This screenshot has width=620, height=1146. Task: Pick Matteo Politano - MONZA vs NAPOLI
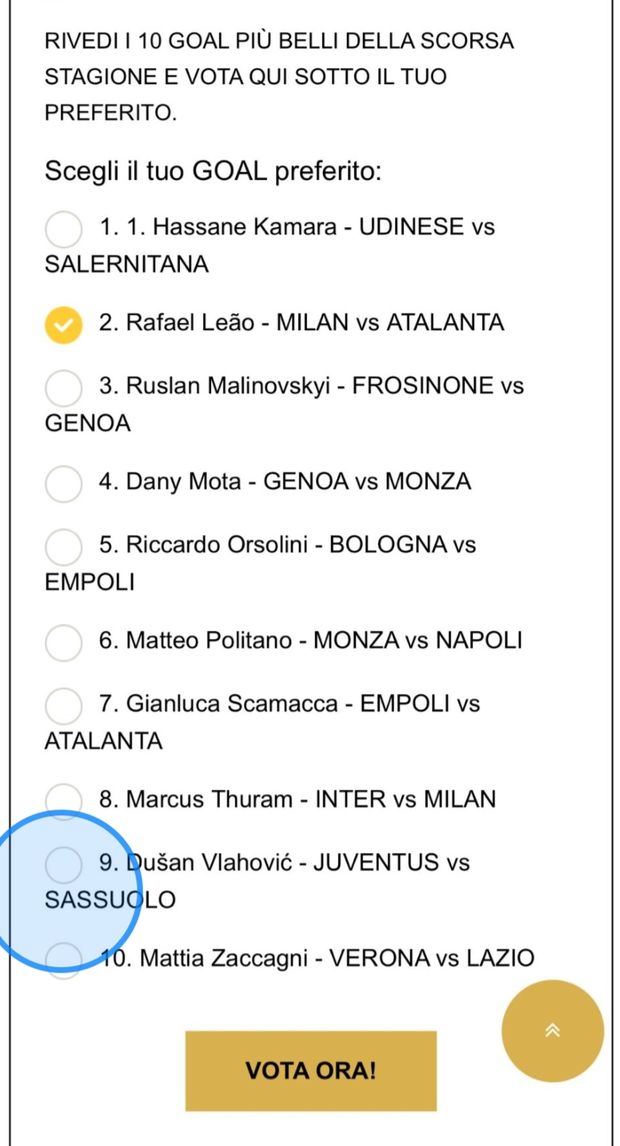point(64,643)
